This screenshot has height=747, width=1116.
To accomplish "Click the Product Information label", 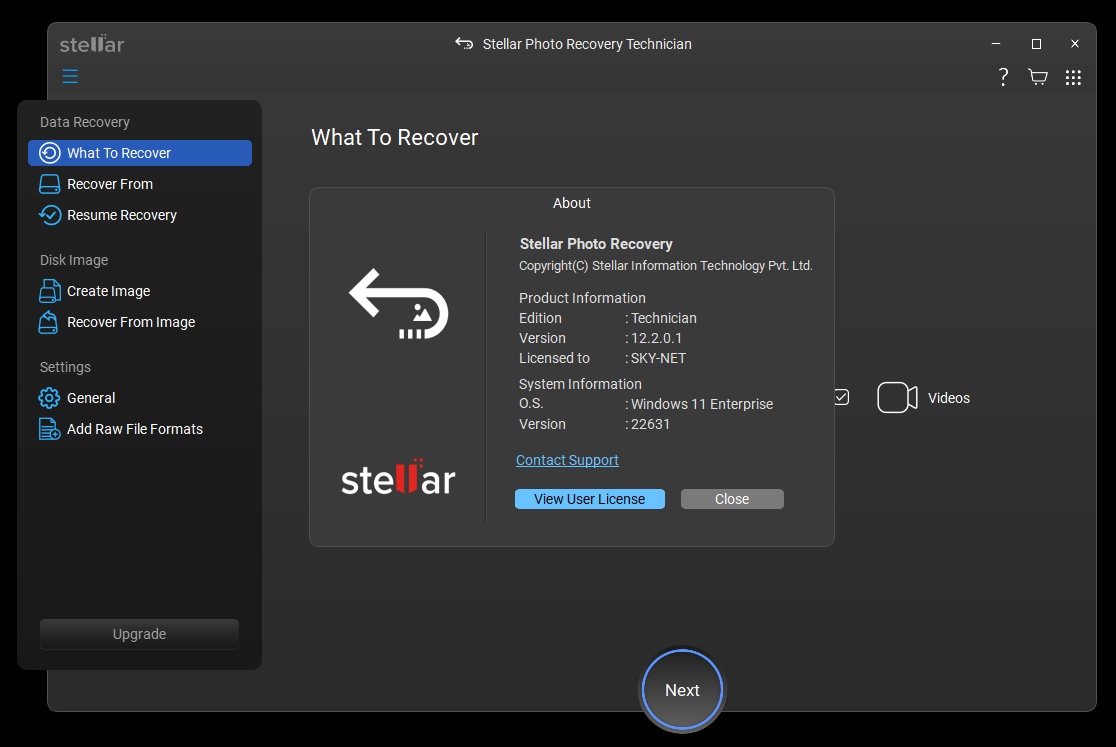I will [x=582, y=298].
